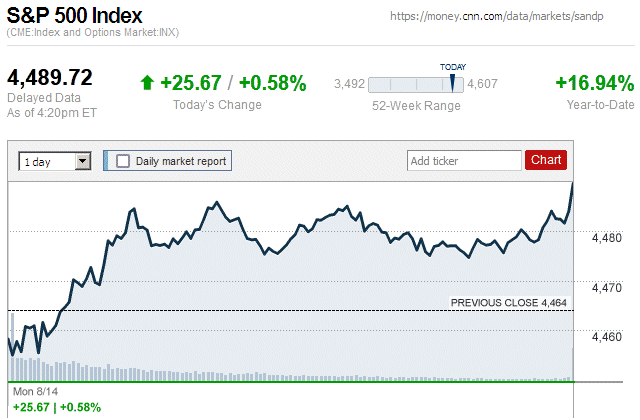The height and width of the screenshot is (420, 640).
Task: Open the 1 day timeframe dropdown
Action: [55, 161]
